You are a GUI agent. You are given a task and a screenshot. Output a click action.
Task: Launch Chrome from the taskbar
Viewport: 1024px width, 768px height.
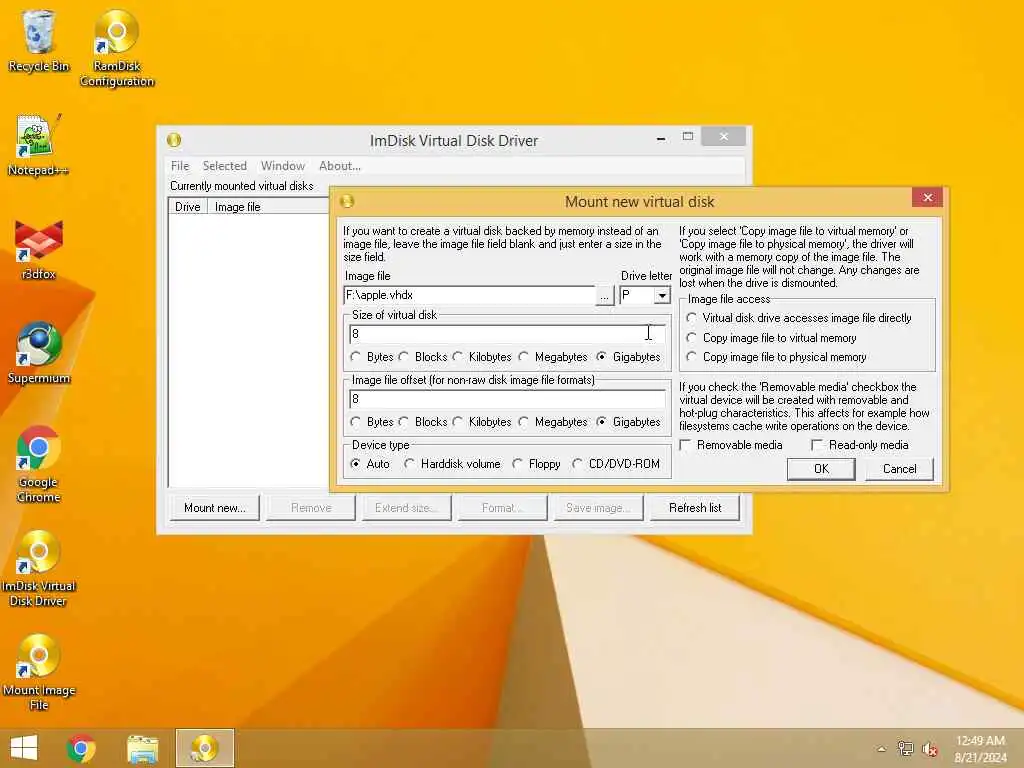(81, 748)
